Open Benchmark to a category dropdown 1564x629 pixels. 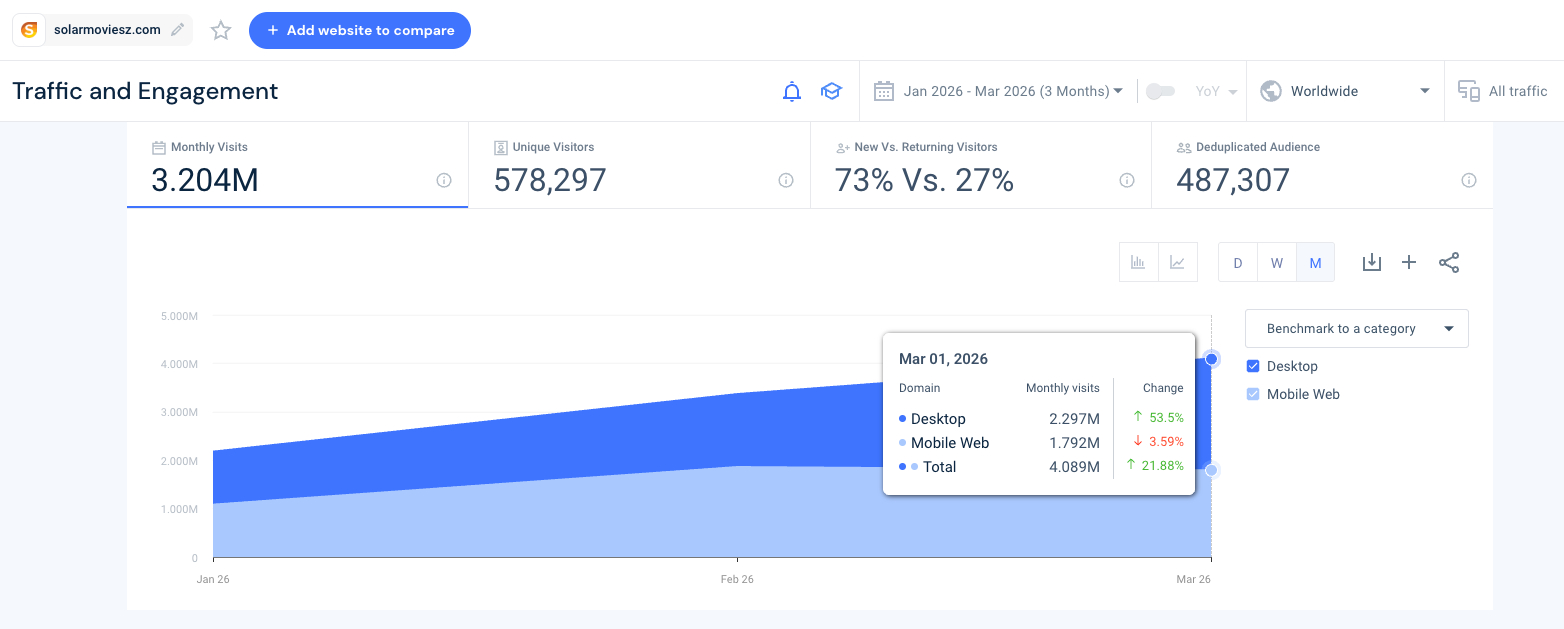pos(1356,329)
